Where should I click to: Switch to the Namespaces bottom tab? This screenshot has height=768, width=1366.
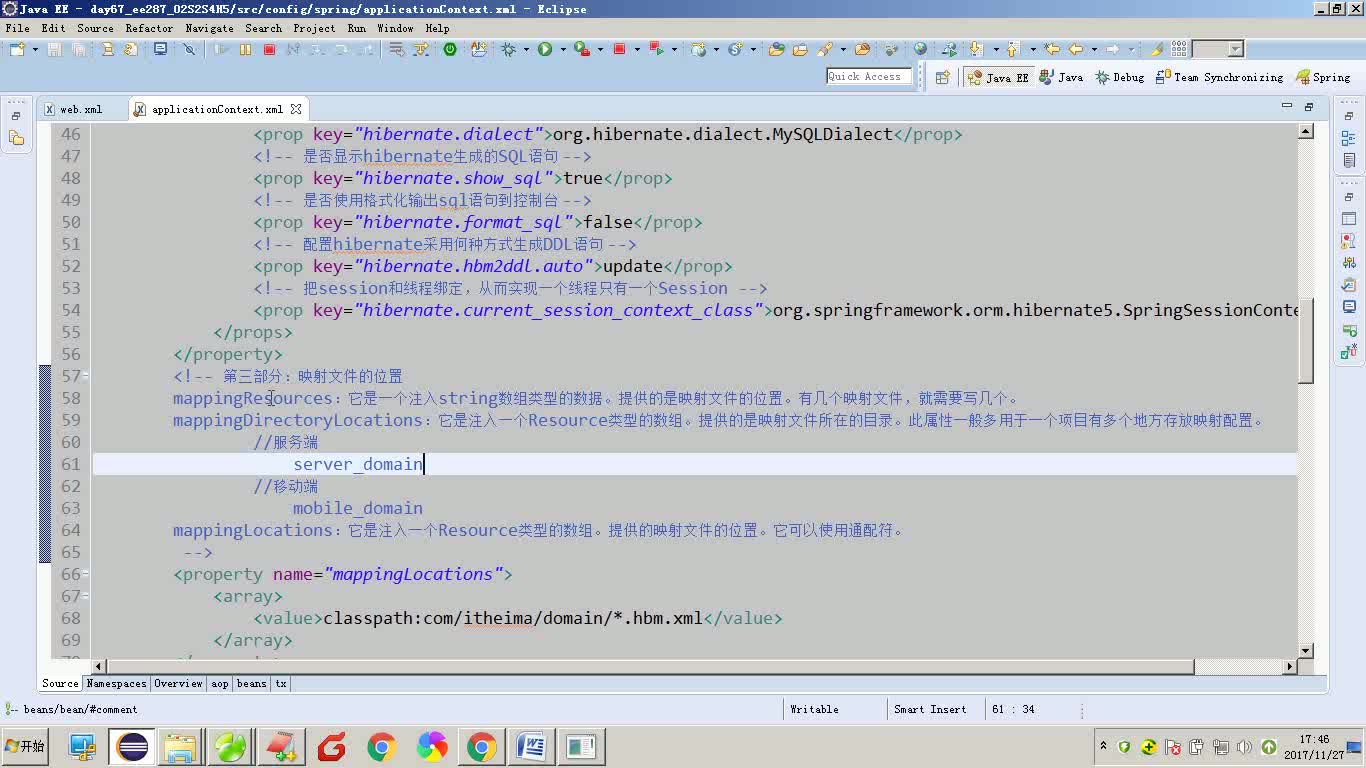(x=116, y=684)
